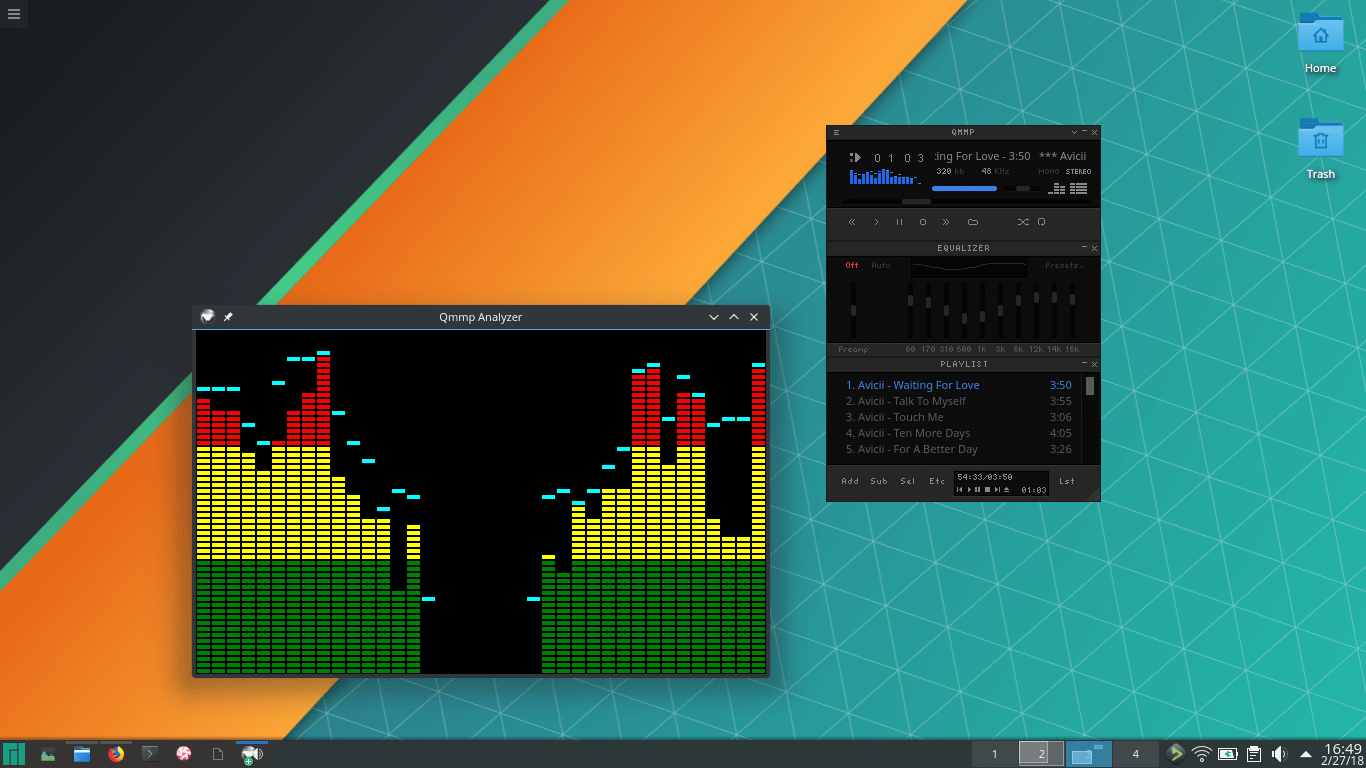Viewport: 1366px width, 768px height.
Task: Launch Firefox from taskbar
Action: 116,754
